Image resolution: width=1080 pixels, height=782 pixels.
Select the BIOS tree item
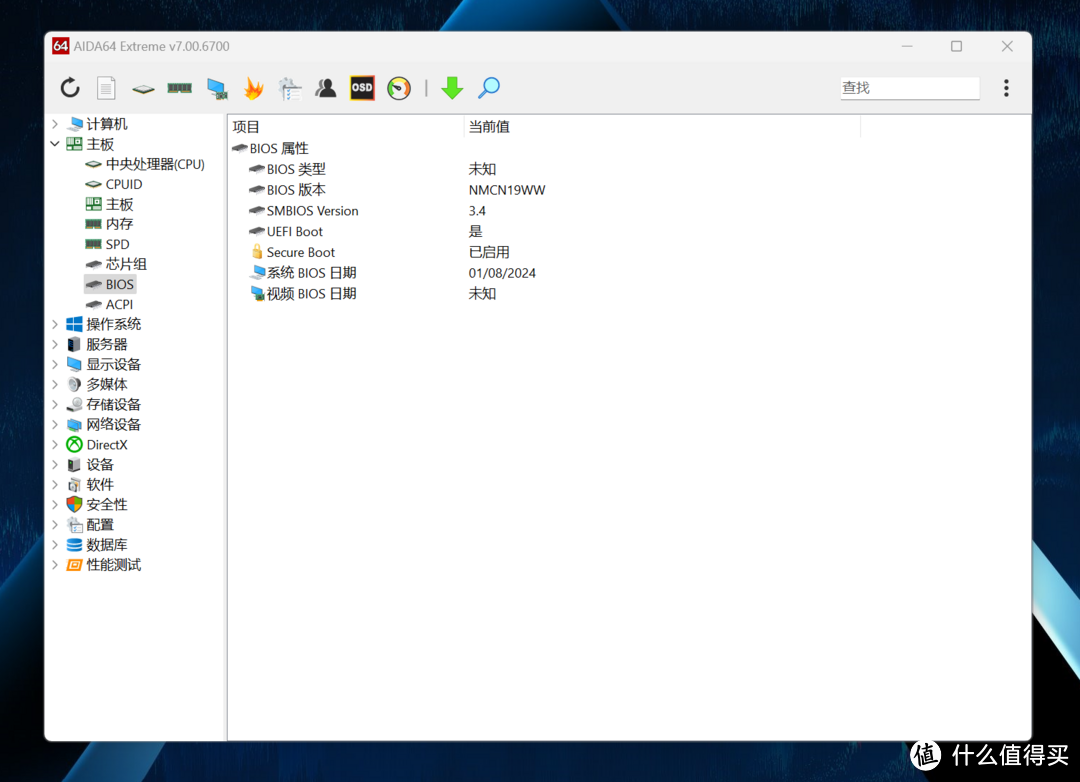110,284
